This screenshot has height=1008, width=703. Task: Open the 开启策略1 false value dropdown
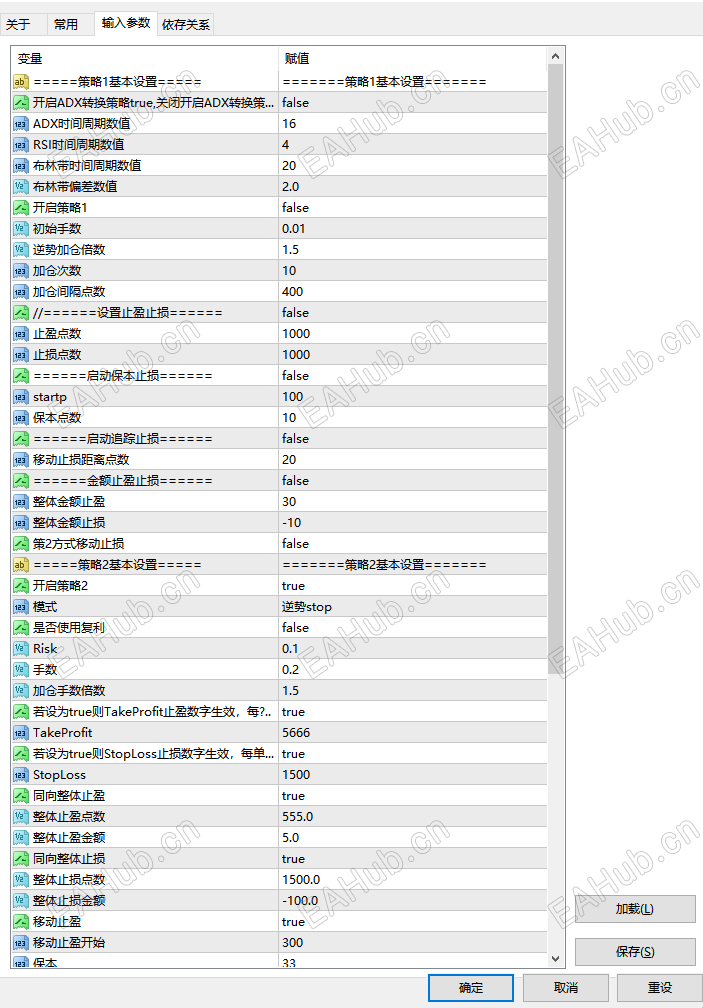click(413, 208)
